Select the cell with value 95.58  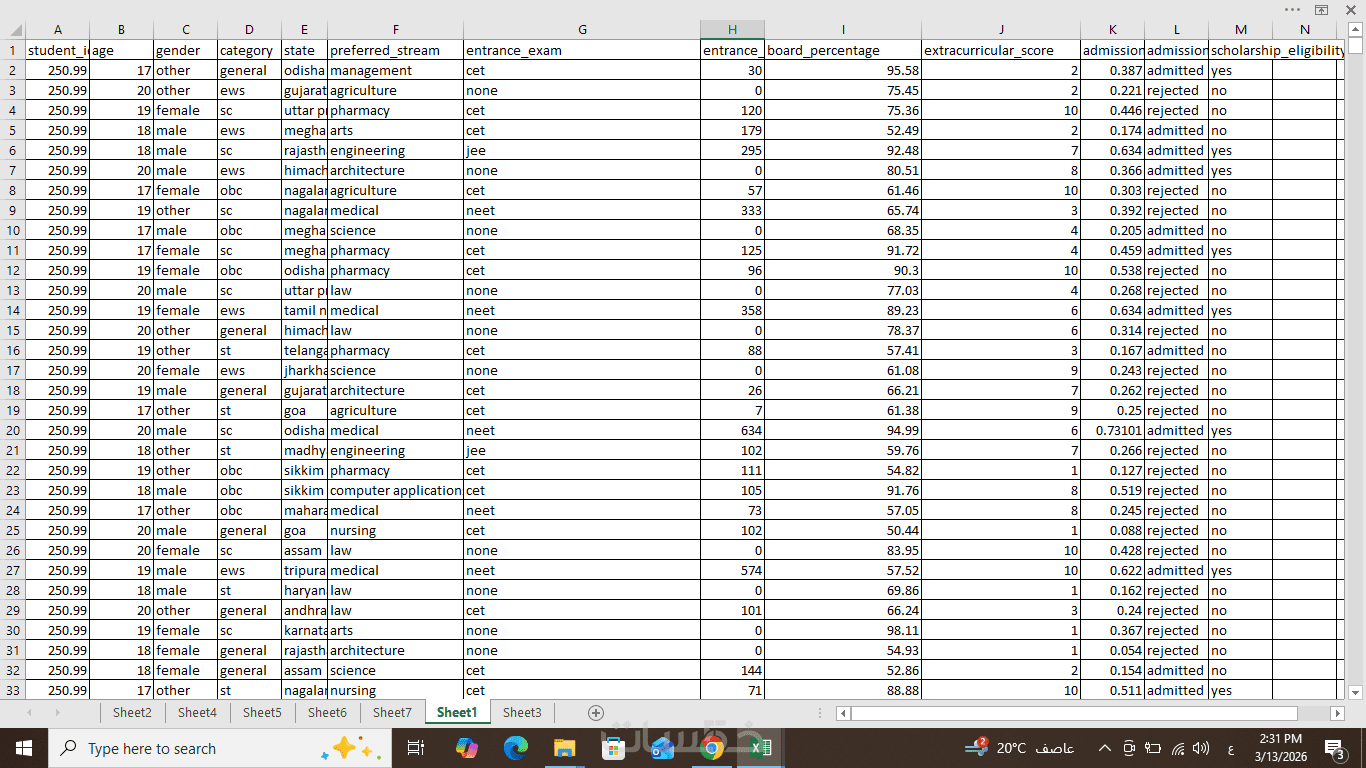(x=843, y=70)
